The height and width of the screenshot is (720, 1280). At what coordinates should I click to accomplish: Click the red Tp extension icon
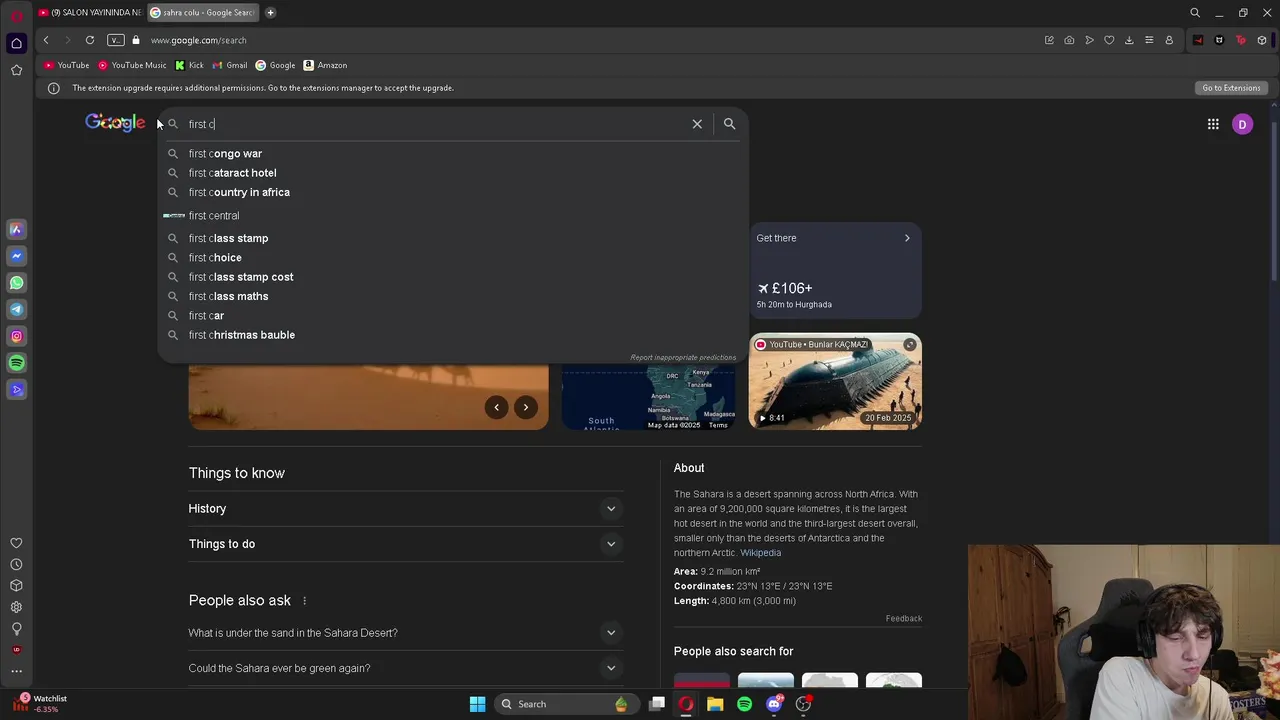pos(1241,40)
